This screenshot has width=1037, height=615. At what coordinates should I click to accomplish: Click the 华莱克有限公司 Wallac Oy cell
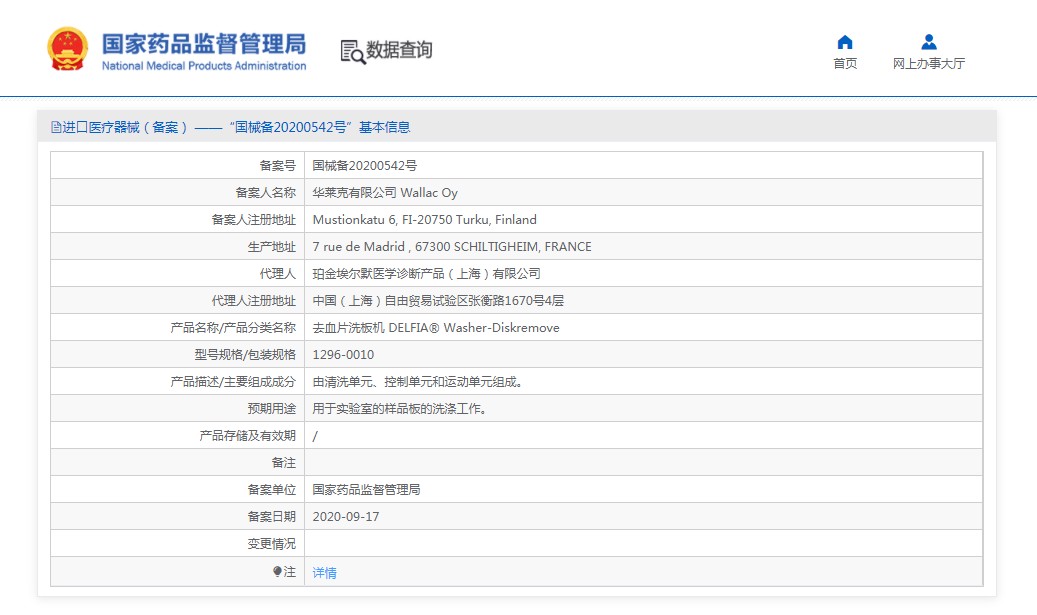click(385, 192)
